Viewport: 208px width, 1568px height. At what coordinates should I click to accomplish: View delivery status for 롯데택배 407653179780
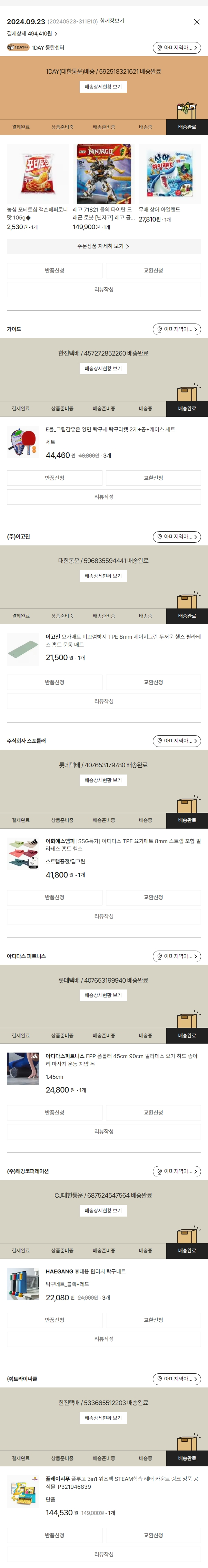click(x=103, y=780)
